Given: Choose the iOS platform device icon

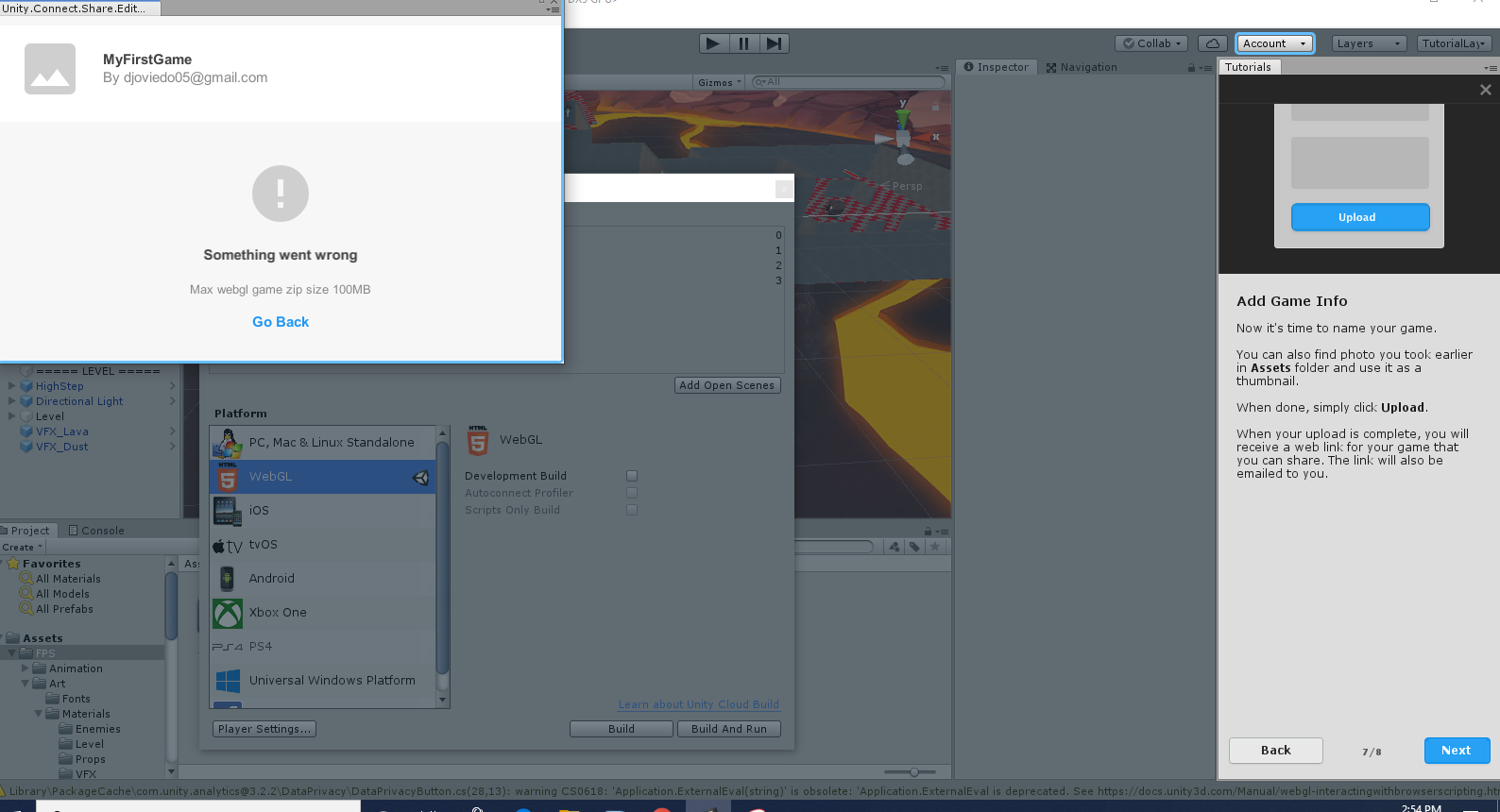Looking at the screenshot, I should 228,511.
